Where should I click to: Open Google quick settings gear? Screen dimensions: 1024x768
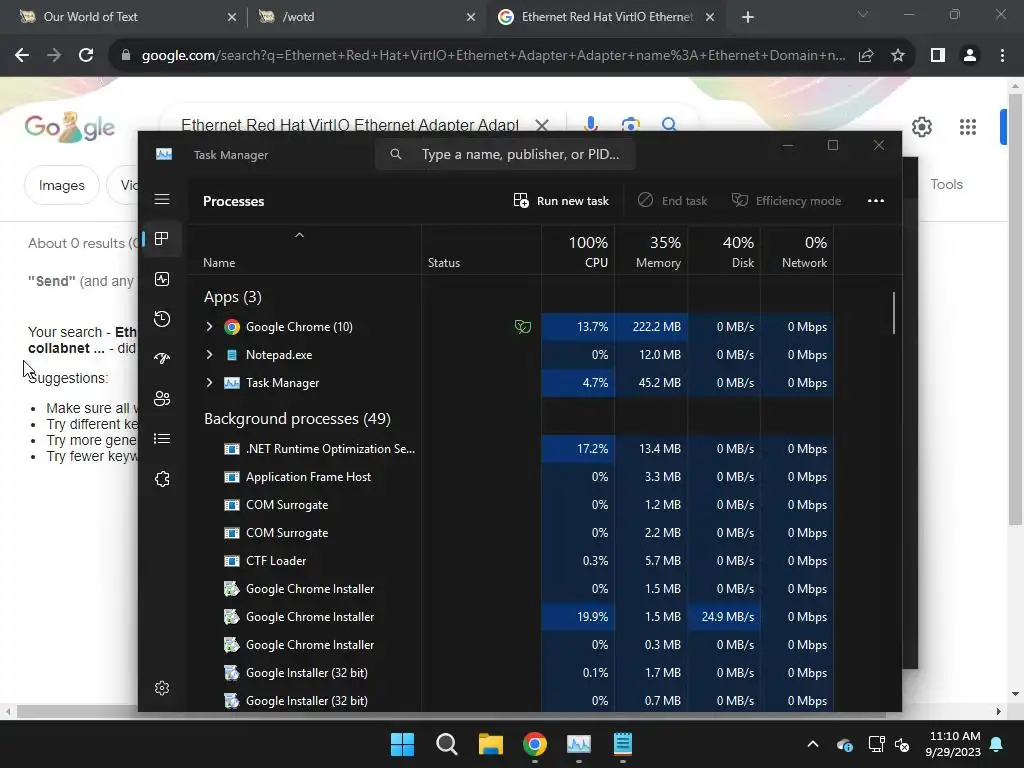(921, 127)
